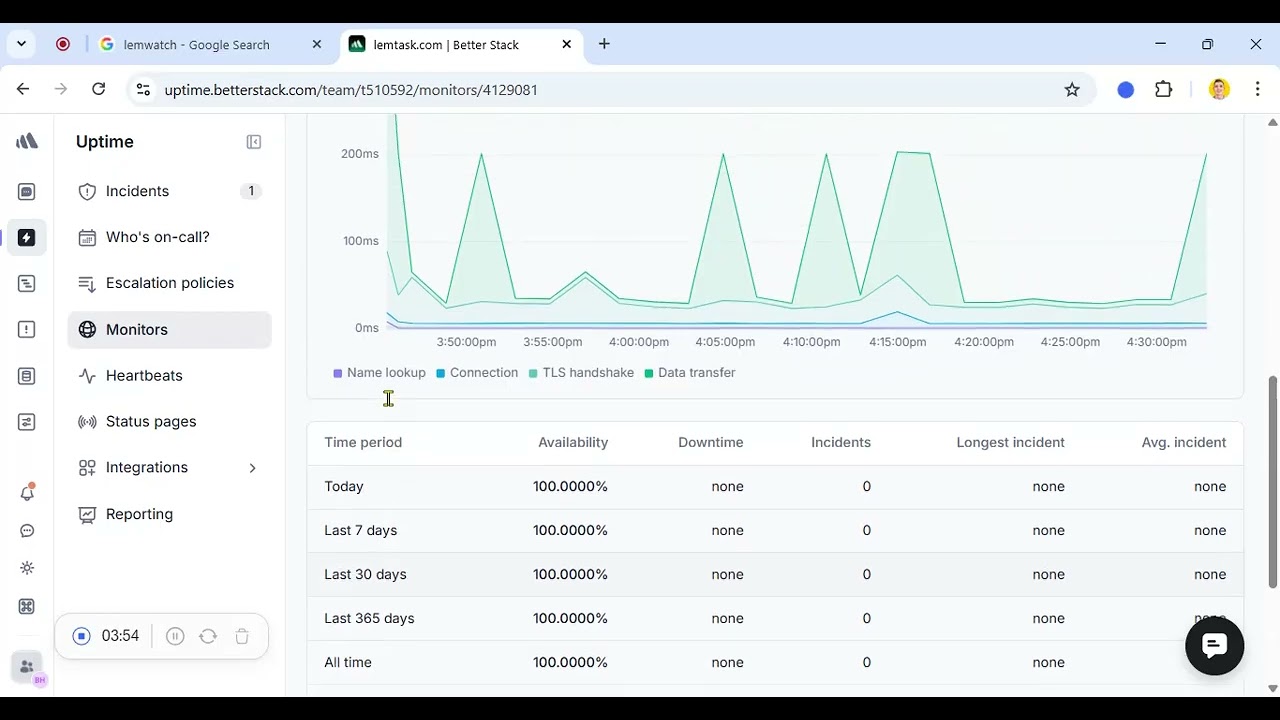Open Reporting section
This screenshot has height=720, width=1280.
pos(169,514)
